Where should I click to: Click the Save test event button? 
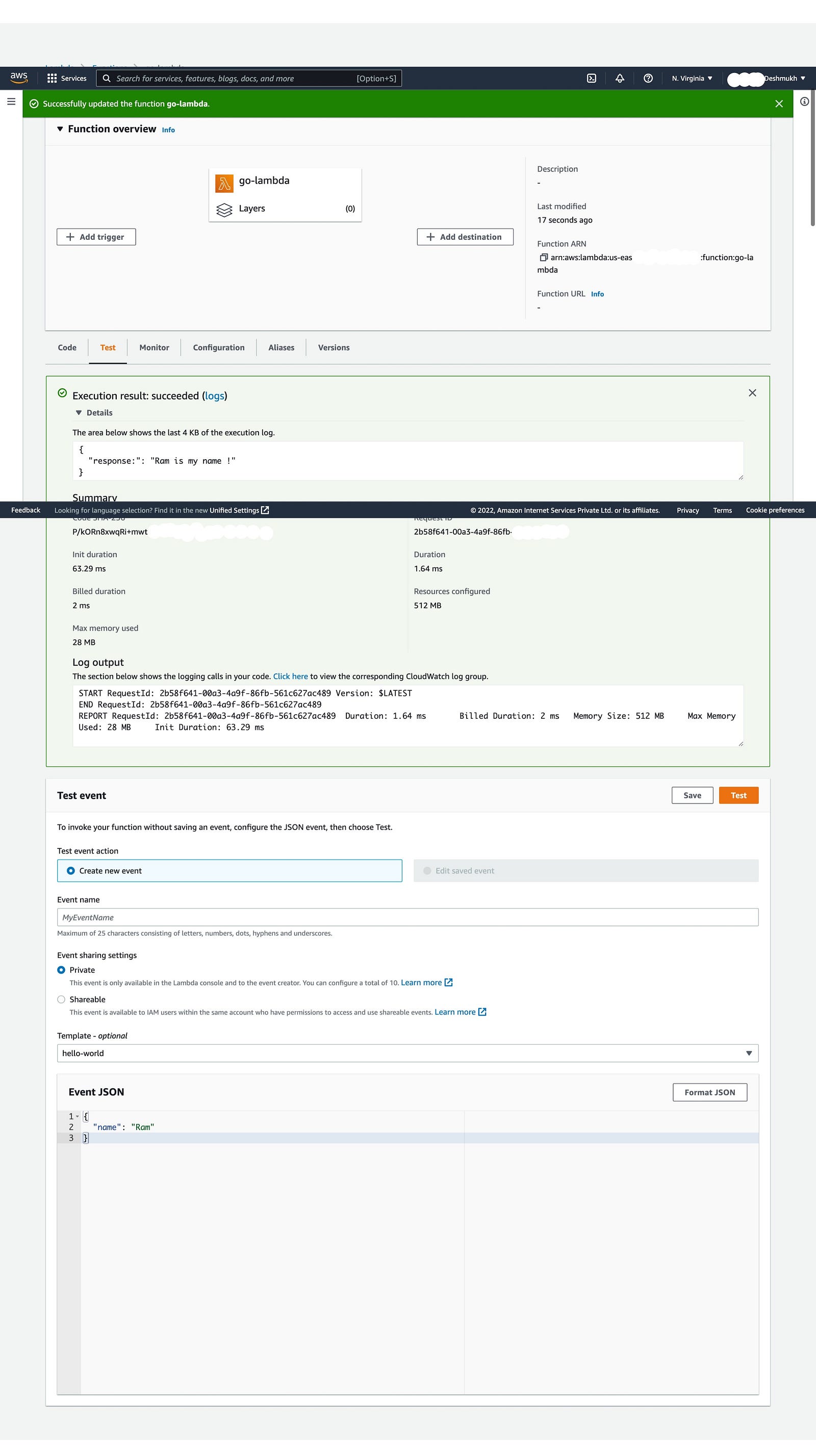coord(692,796)
